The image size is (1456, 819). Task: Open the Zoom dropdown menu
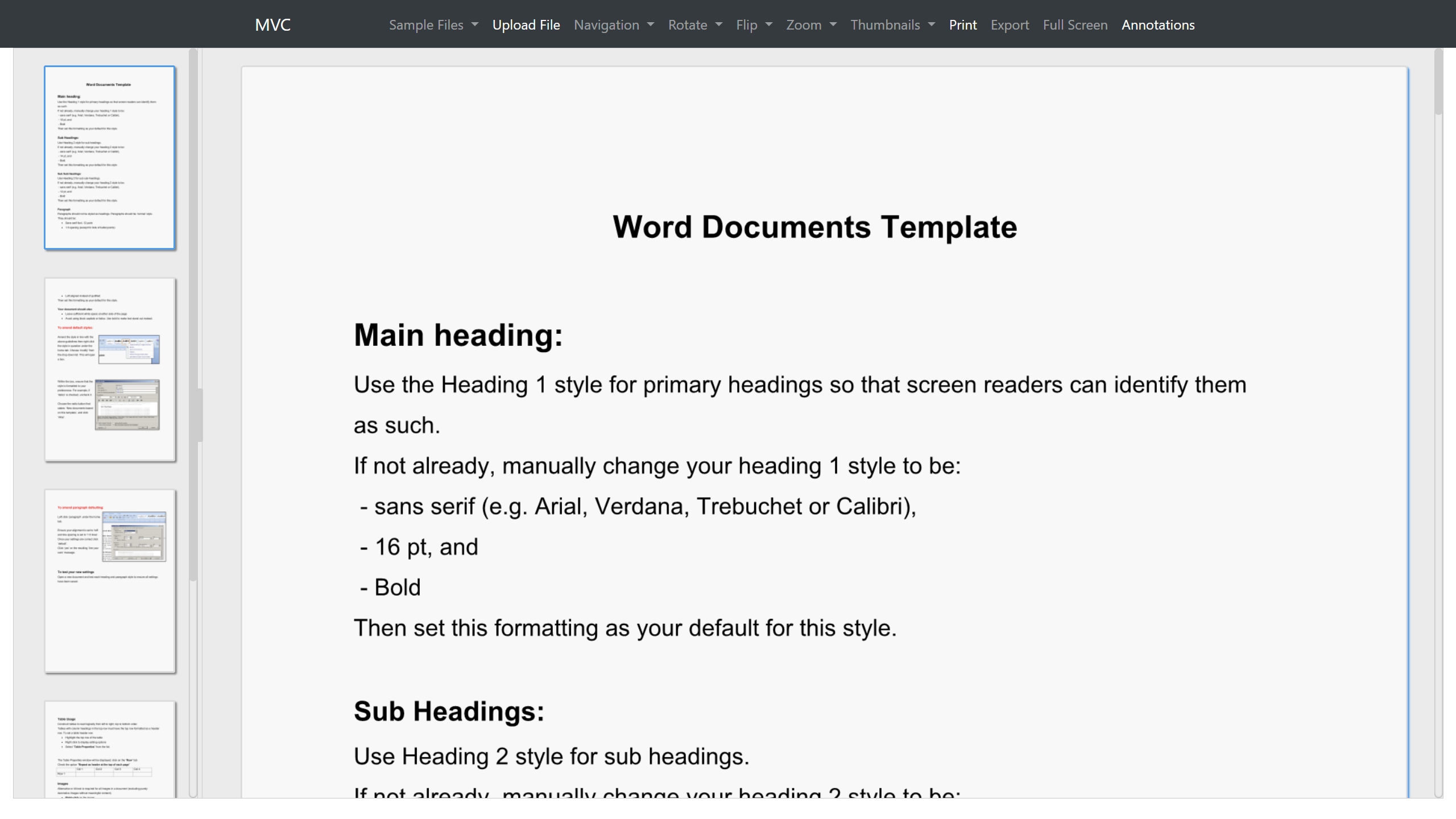[811, 25]
